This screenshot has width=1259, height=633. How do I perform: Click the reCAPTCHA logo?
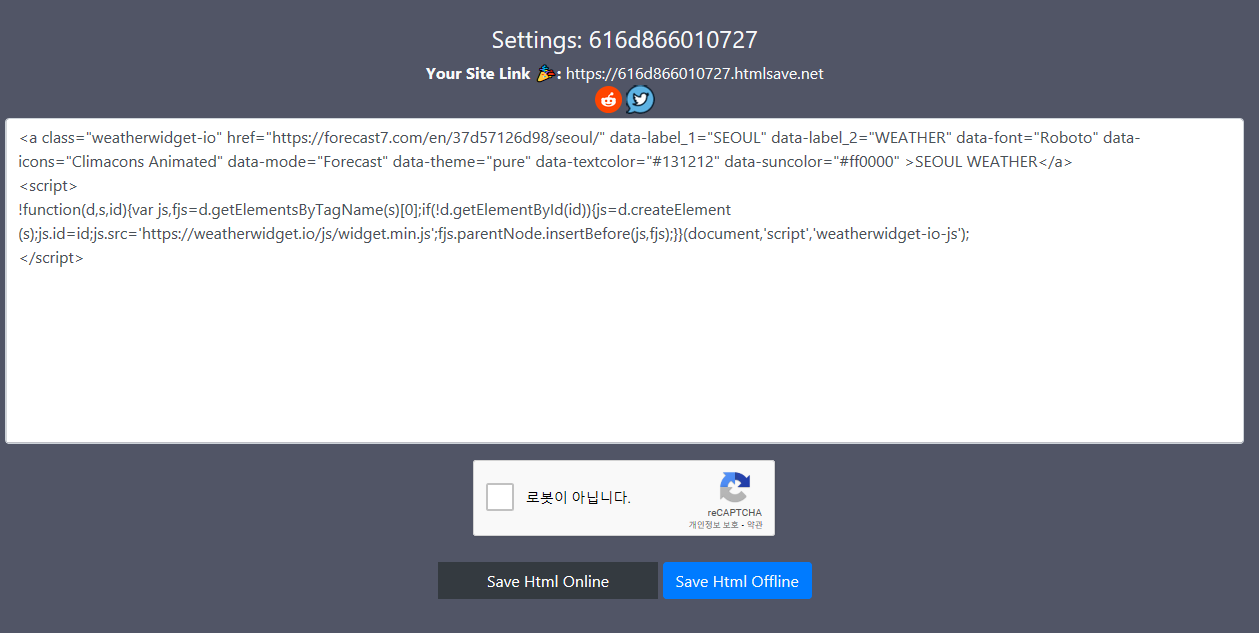[x=734, y=488]
